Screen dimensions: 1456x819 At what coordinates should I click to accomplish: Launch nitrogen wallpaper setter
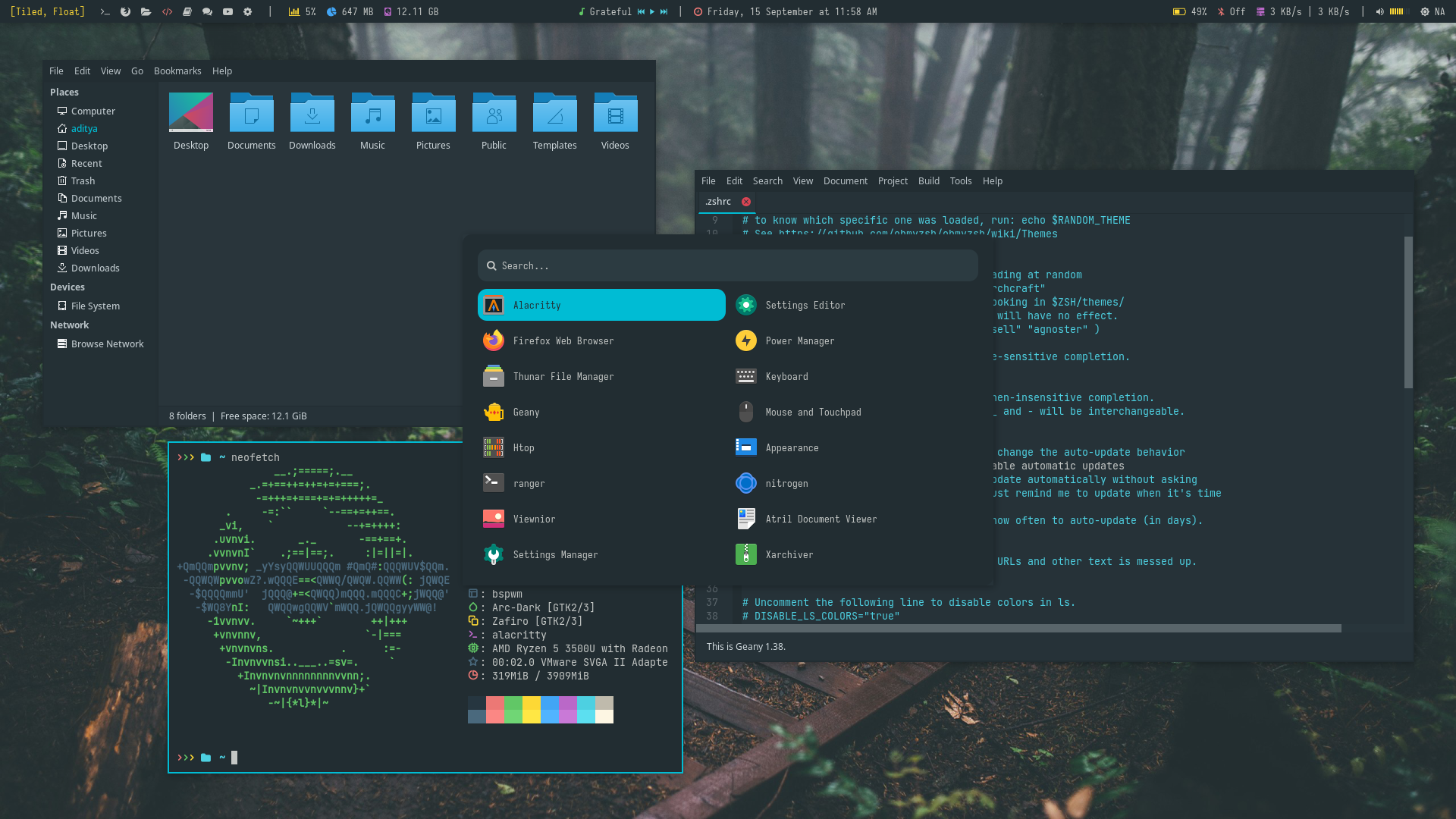pos(786,484)
